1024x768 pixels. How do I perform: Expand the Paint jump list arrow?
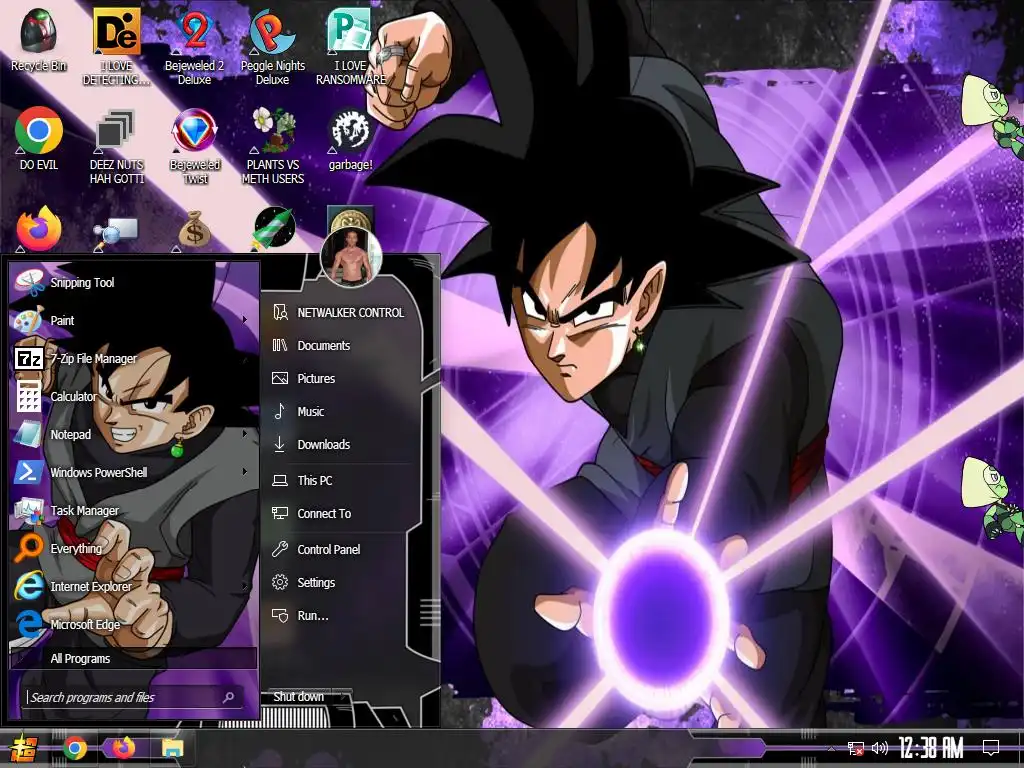click(245, 320)
